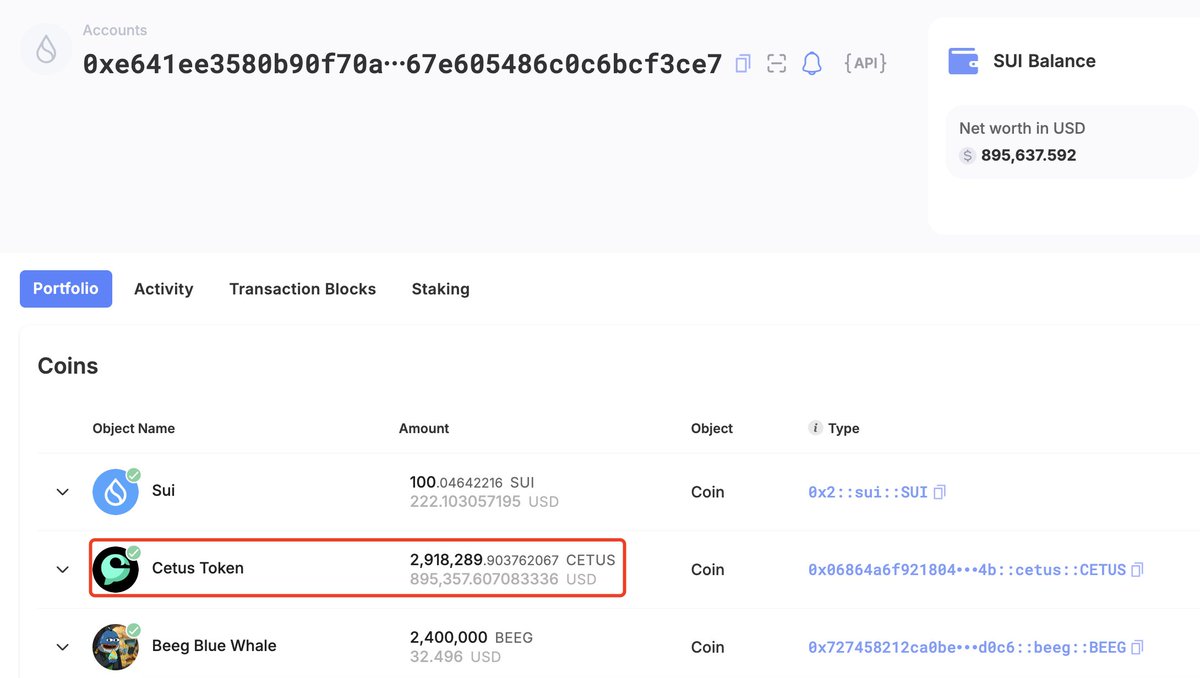Click the Cetus Token logo
The height and width of the screenshot is (678, 1200).
point(116,569)
